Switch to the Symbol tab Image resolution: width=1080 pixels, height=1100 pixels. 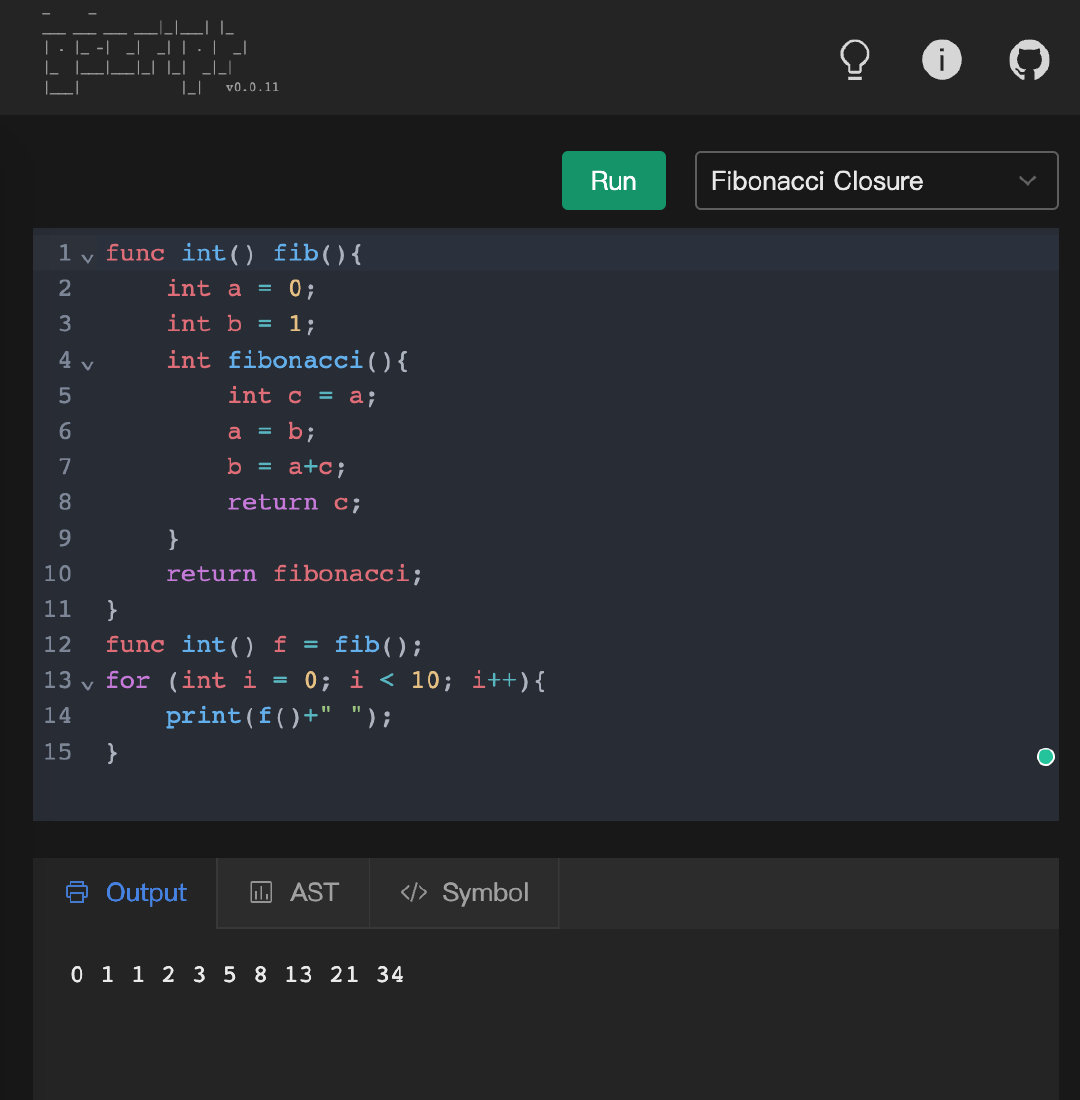point(464,892)
